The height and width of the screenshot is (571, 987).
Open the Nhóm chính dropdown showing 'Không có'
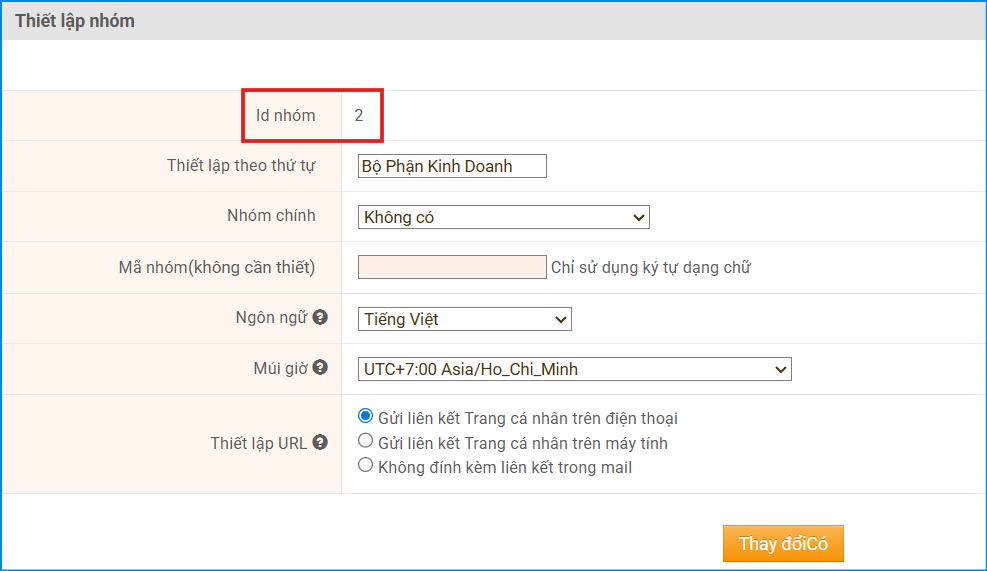[503, 217]
